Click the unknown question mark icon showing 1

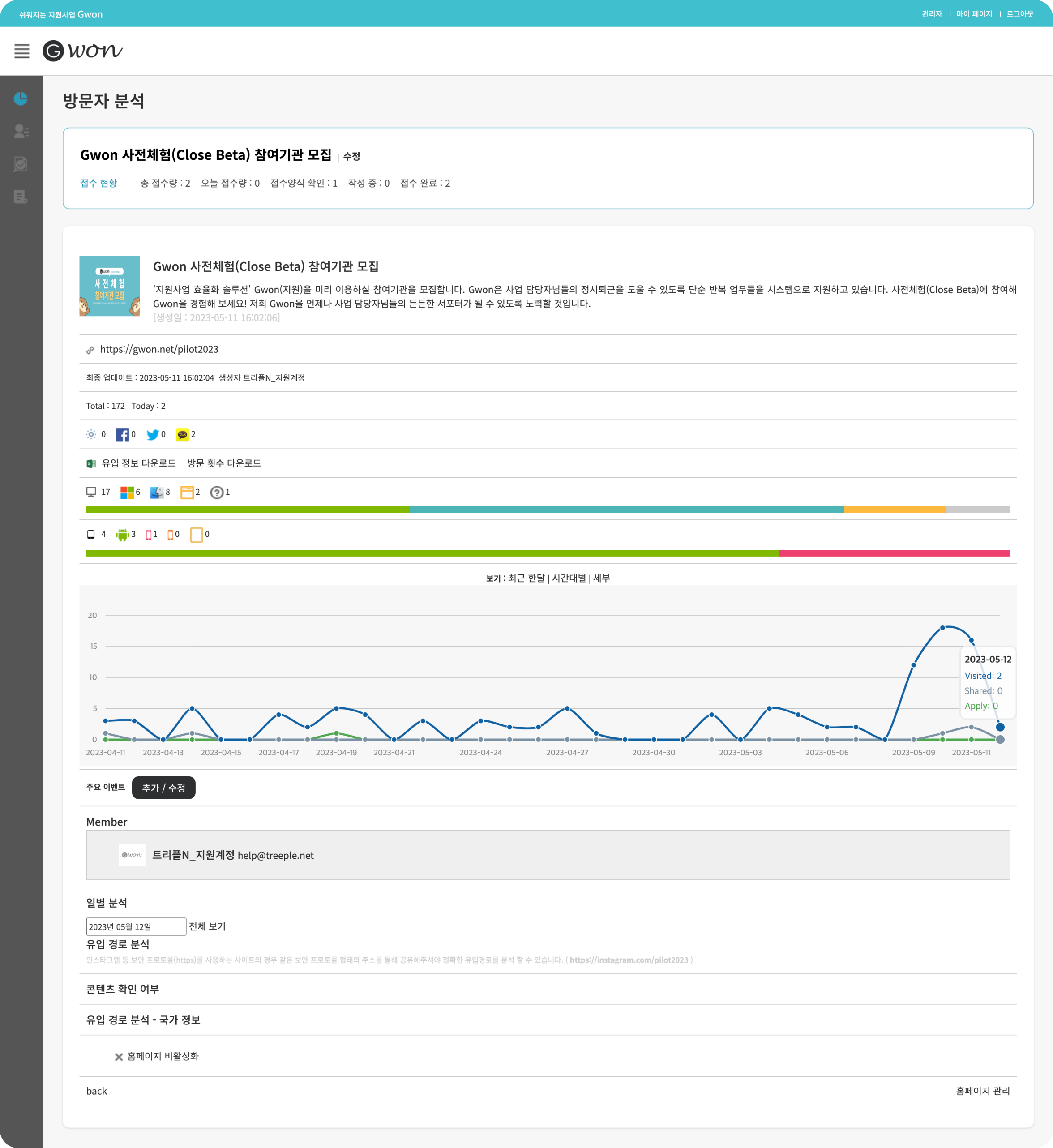217,492
